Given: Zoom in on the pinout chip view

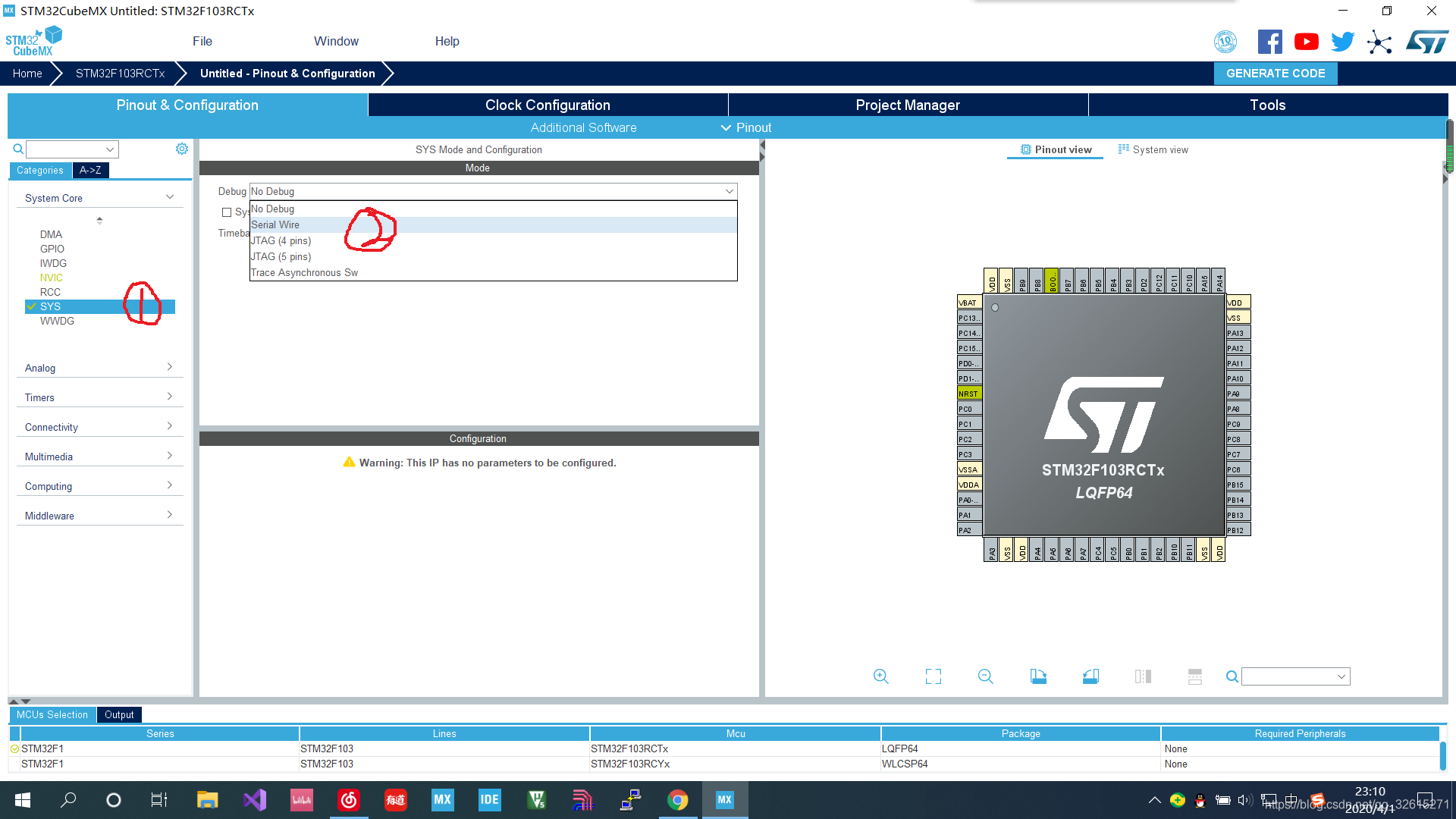Looking at the screenshot, I should click(880, 676).
